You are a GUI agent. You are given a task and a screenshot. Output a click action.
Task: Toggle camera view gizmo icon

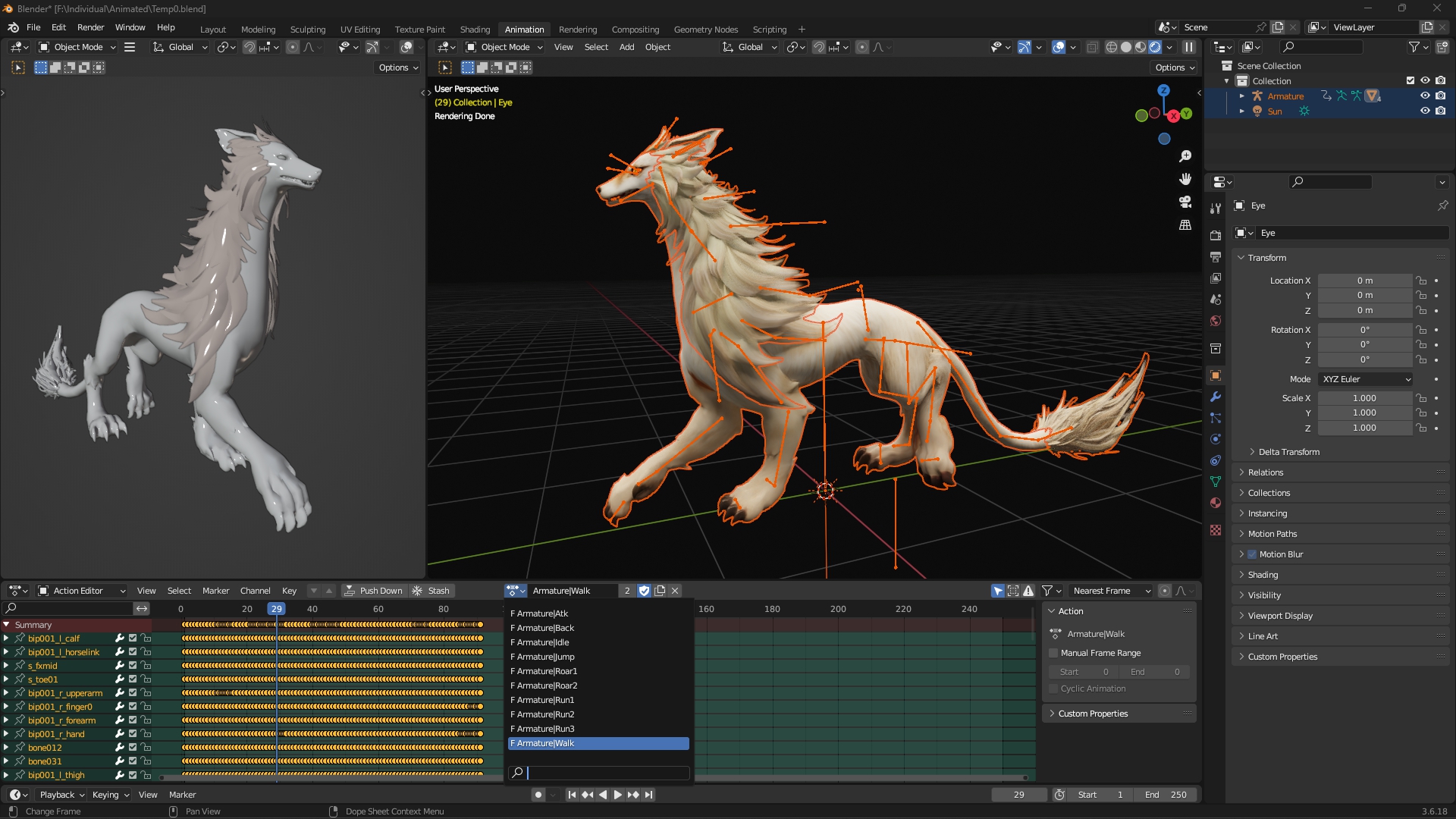pos(1185,202)
